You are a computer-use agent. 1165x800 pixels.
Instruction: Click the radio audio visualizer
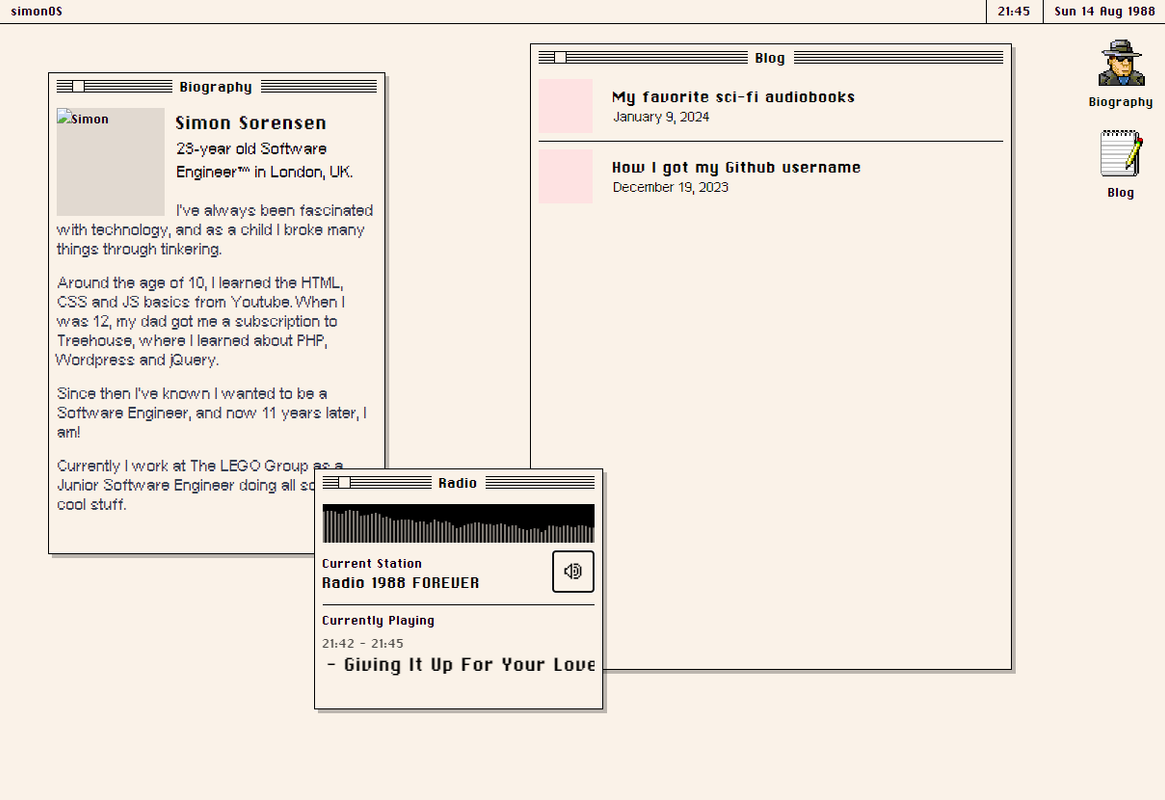pyautogui.click(x=458, y=524)
